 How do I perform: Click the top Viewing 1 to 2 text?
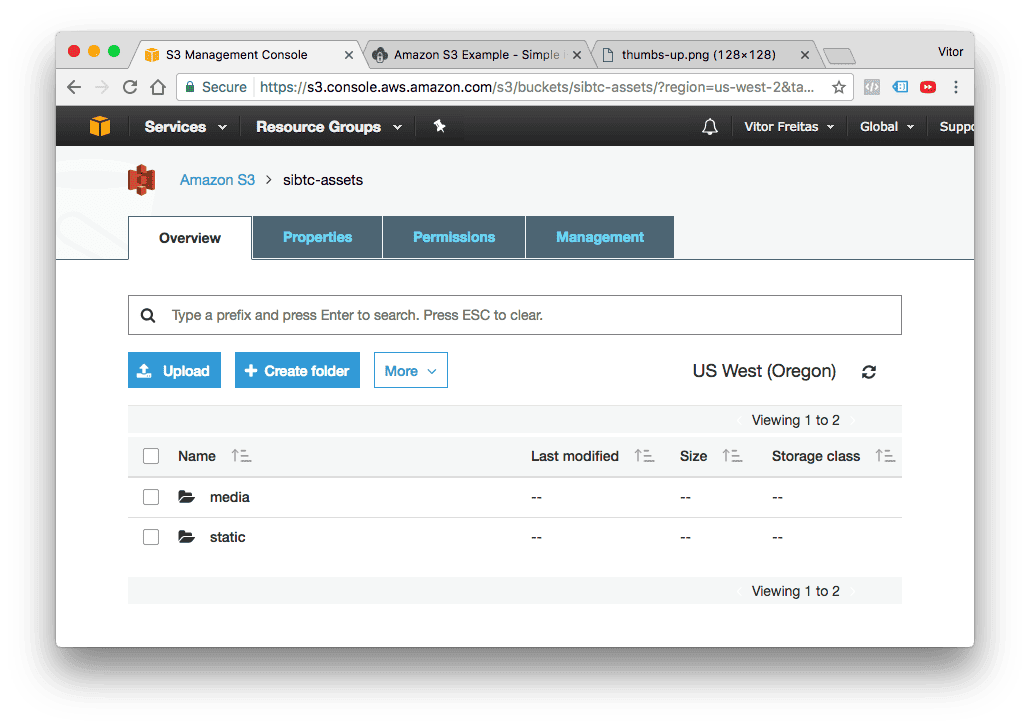tap(795, 420)
